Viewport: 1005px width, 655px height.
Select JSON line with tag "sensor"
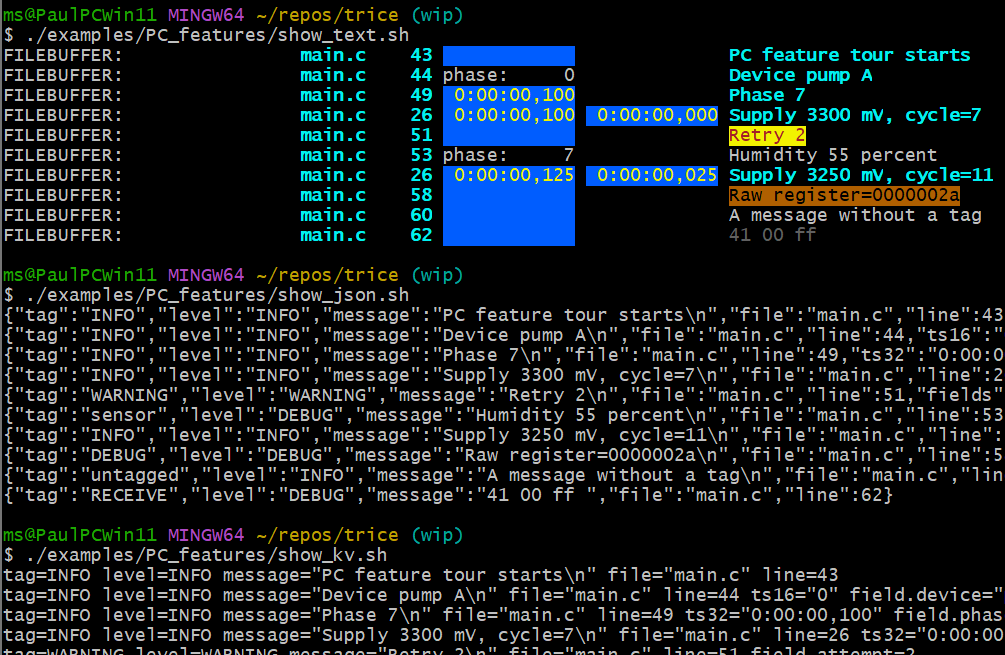pyautogui.click(x=503, y=415)
